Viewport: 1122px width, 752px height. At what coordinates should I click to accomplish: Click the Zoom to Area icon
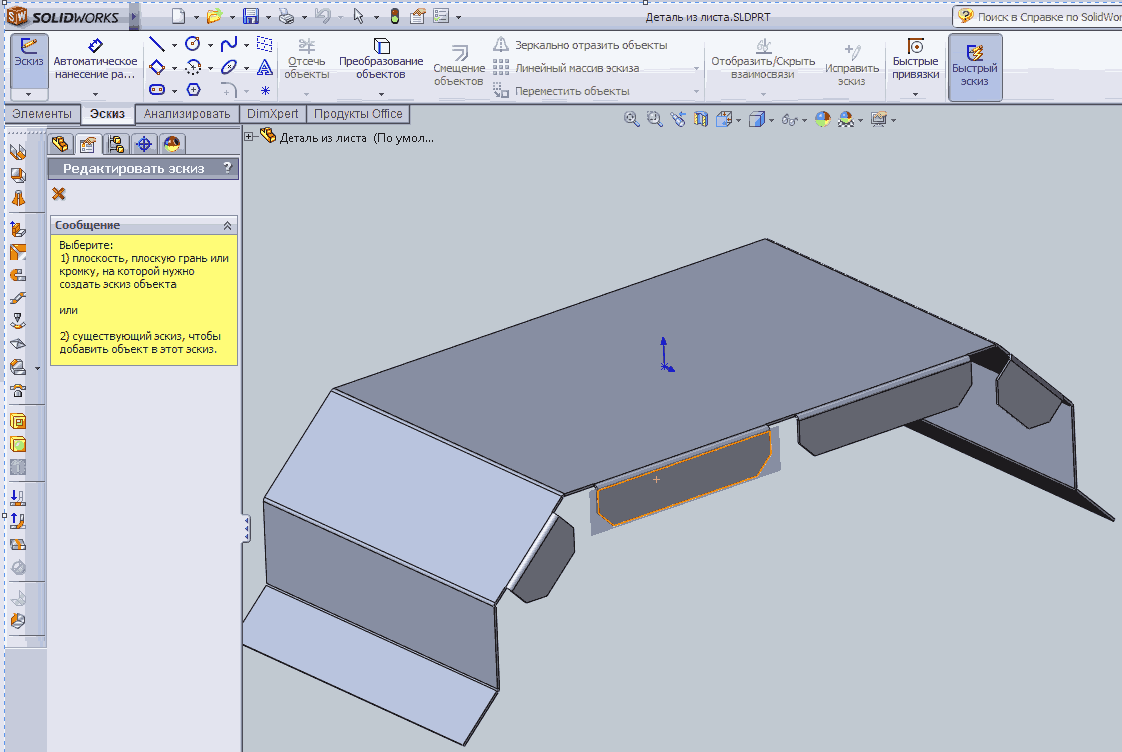click(654, 119)
